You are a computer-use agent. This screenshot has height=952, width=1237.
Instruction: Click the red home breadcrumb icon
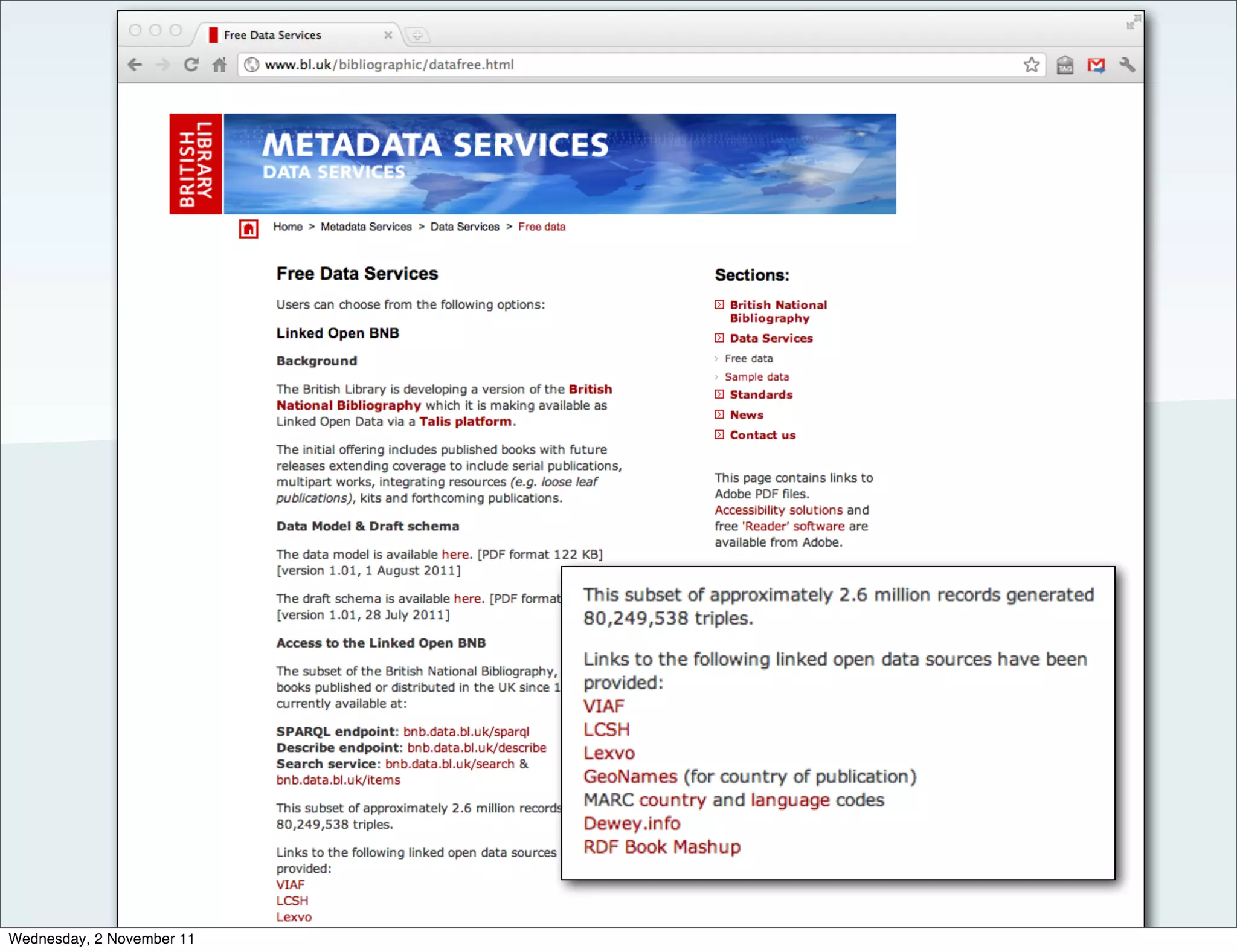click(x=248, y=229)
